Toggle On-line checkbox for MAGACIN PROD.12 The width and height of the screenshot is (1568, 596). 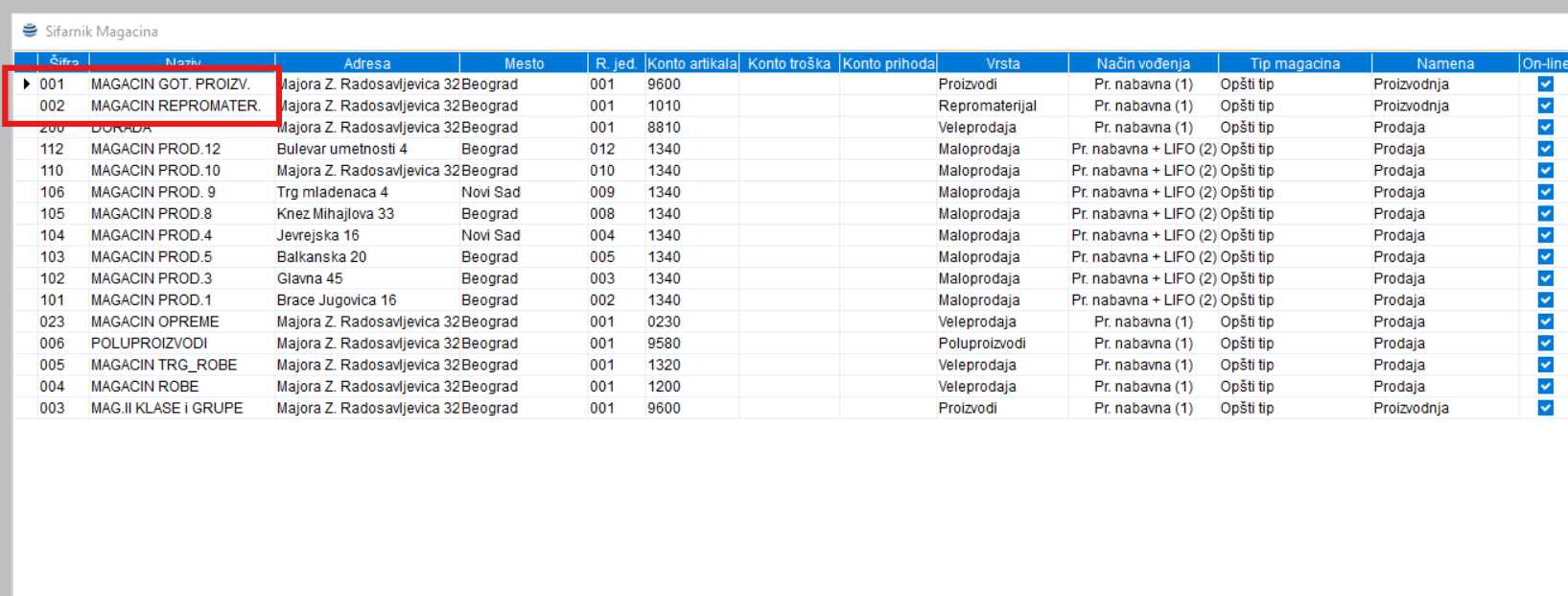click(1545, 149)
